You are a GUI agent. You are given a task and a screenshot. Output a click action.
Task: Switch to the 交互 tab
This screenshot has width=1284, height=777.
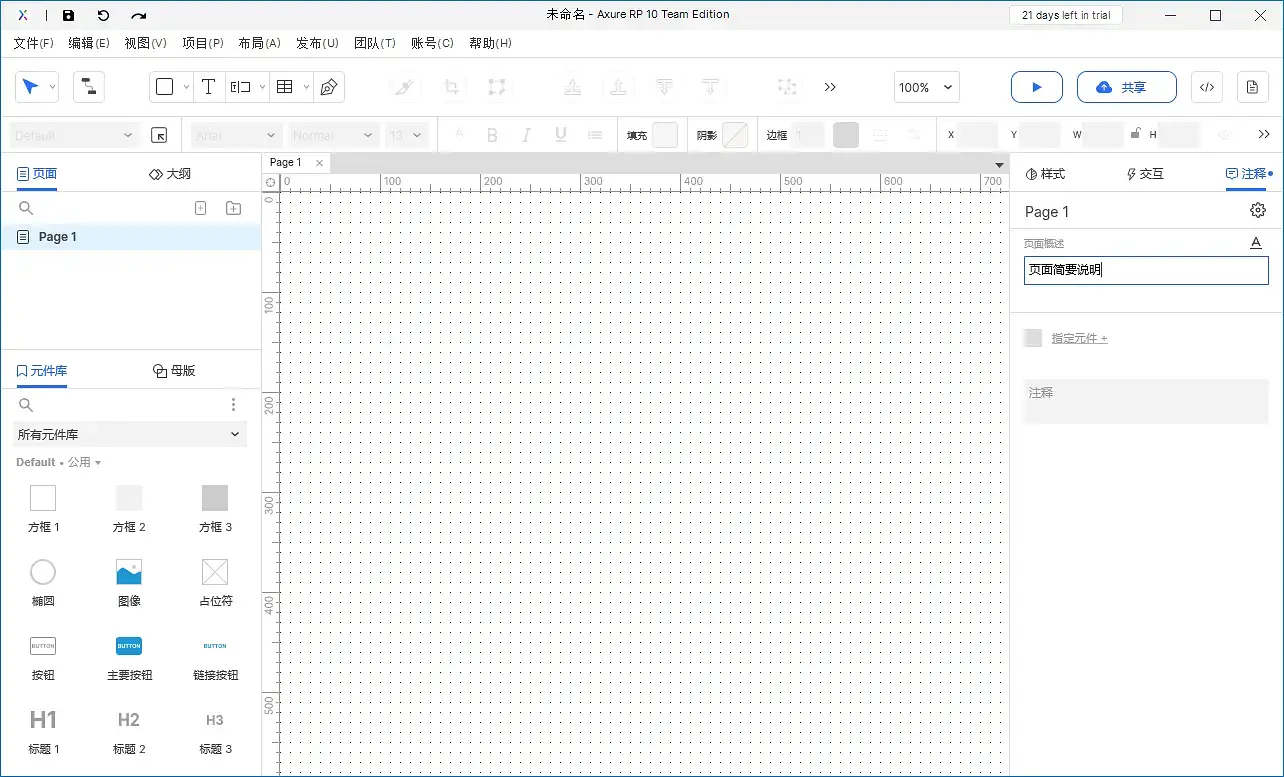(1144, 173)
